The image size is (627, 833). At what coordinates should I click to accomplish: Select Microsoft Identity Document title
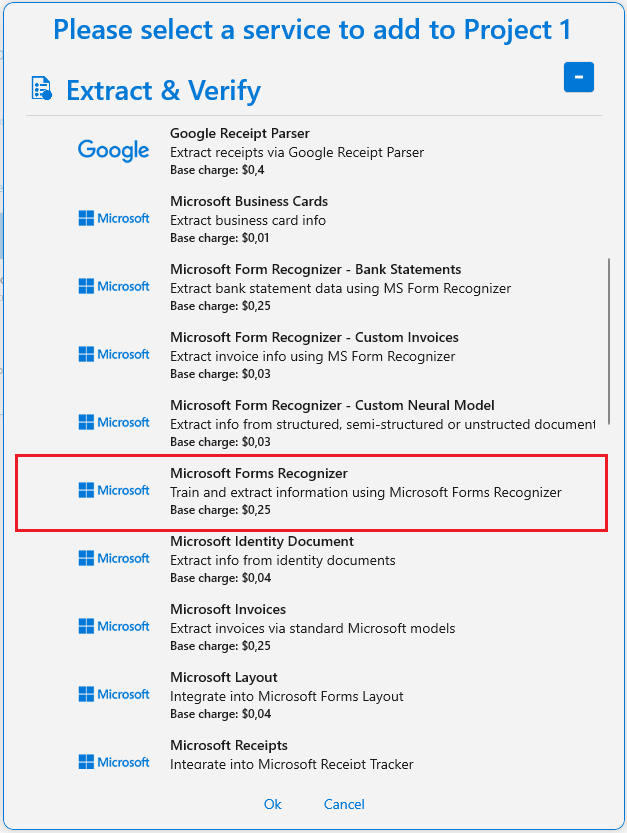[262, 541]
